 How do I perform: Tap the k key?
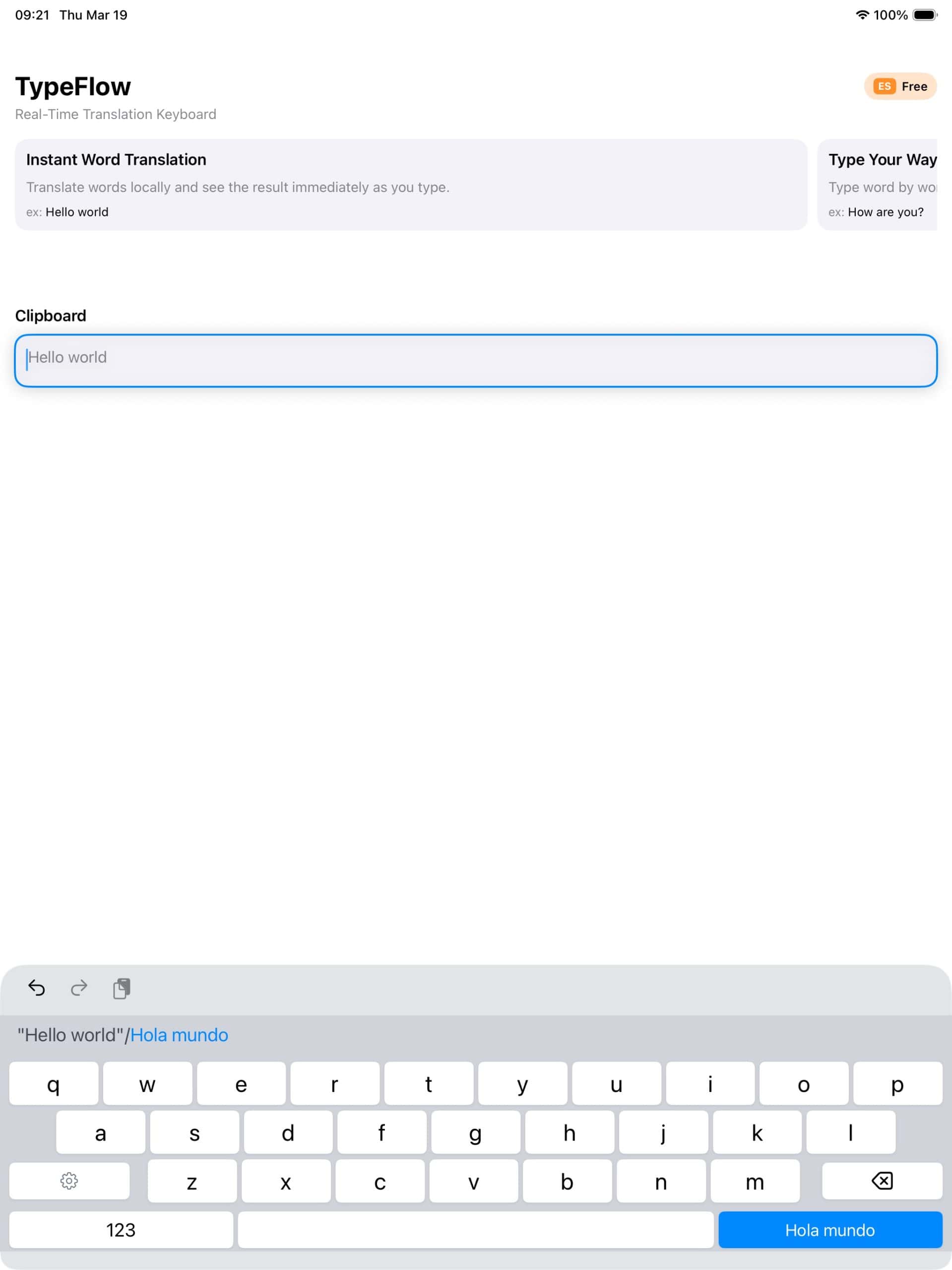click(x=758, y=1132)
